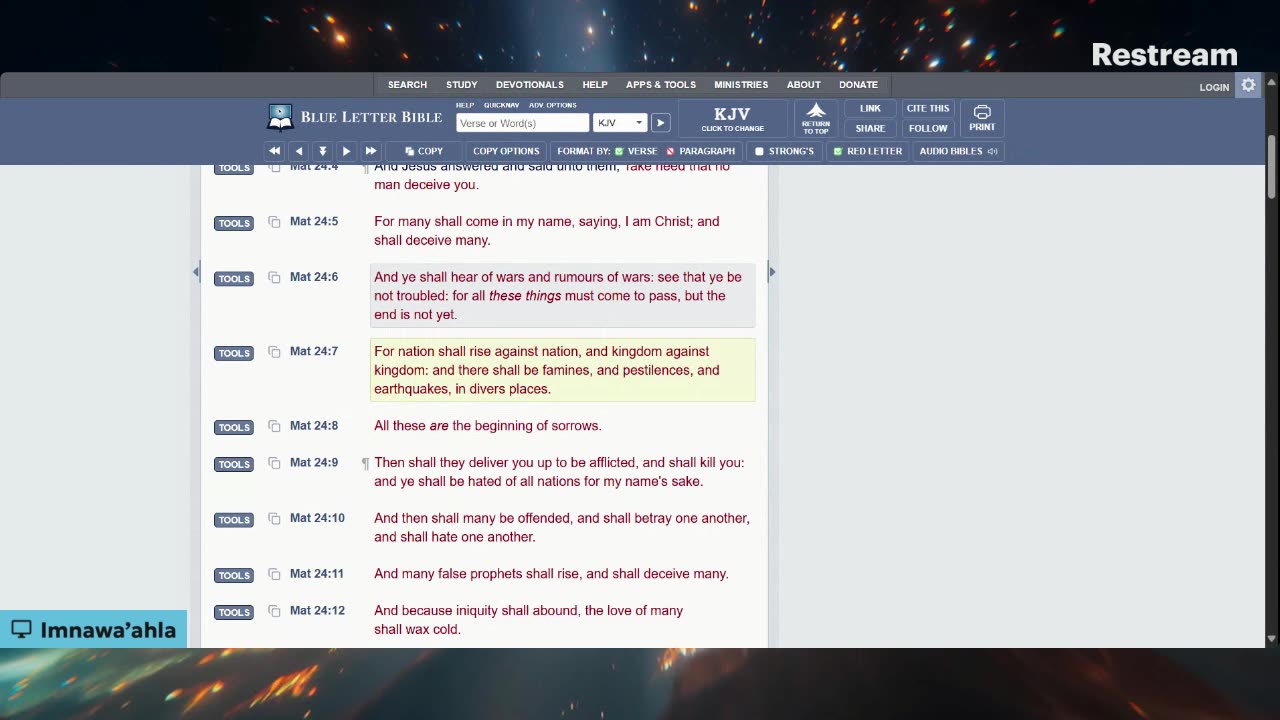Viewport: 1280px width, 720px height.
Task: Click the Audio Bibles speaker button
Action: [958, 151]
